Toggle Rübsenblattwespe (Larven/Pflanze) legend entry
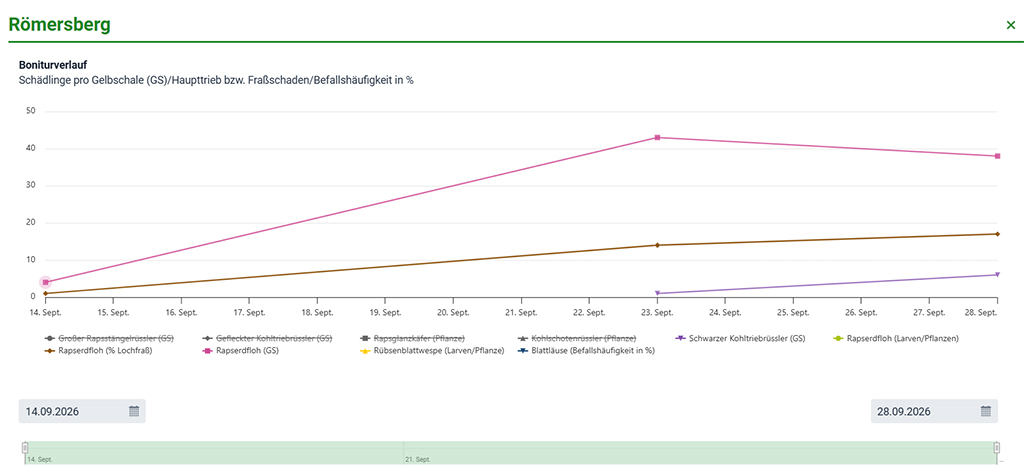 [x=432, y=350]
